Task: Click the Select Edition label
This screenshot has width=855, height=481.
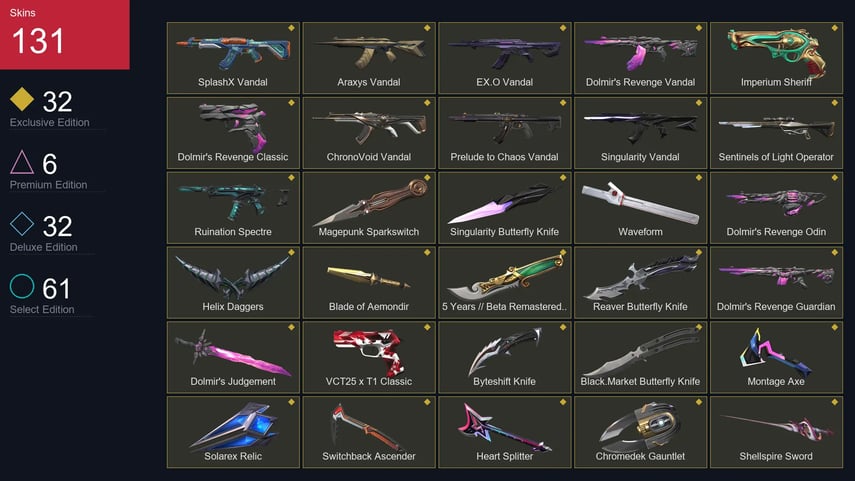Action: (x=42, y=310)
